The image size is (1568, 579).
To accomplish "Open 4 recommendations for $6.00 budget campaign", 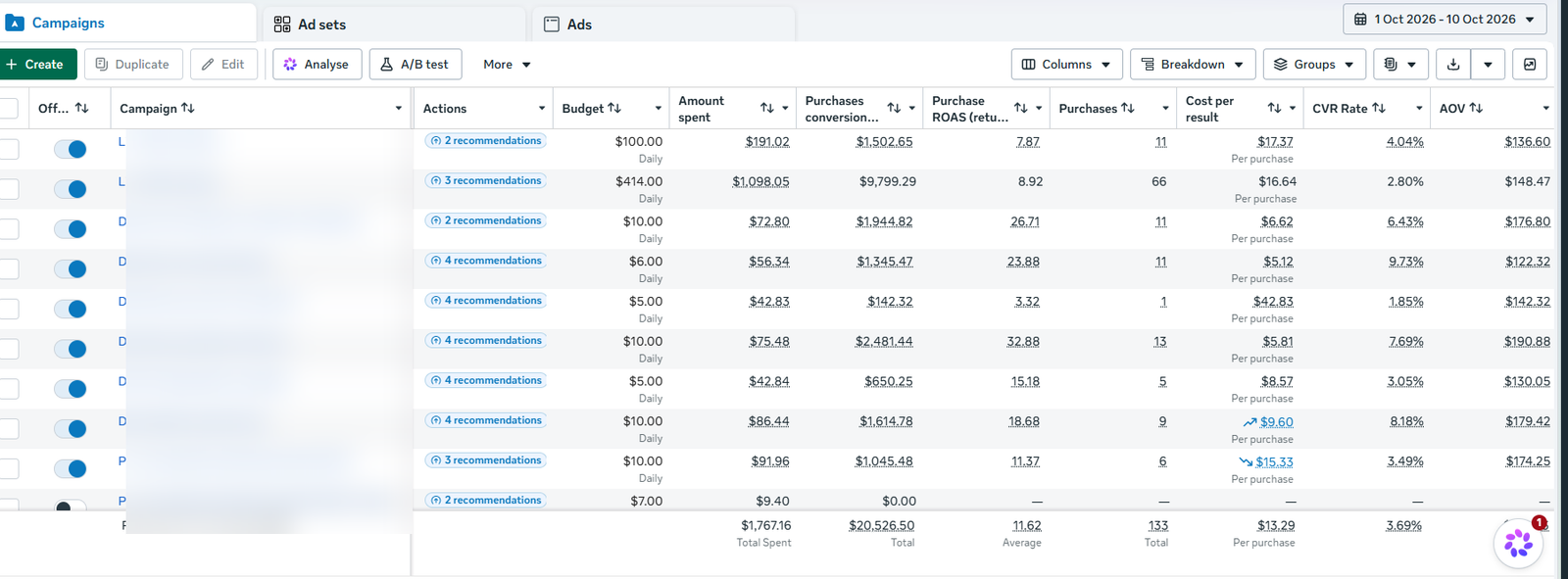I will [486, 261].
